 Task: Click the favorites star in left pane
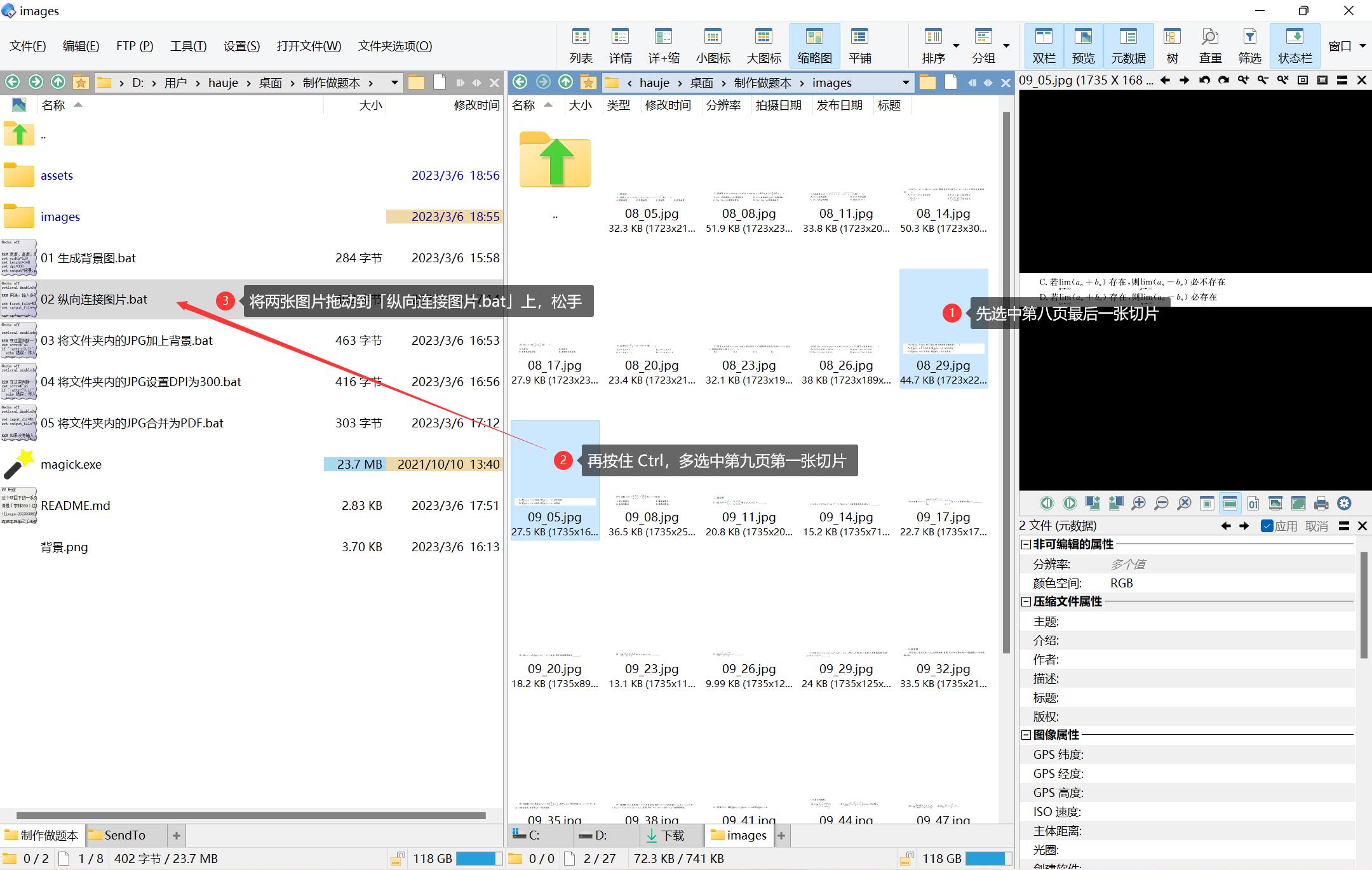coord(81,83)
